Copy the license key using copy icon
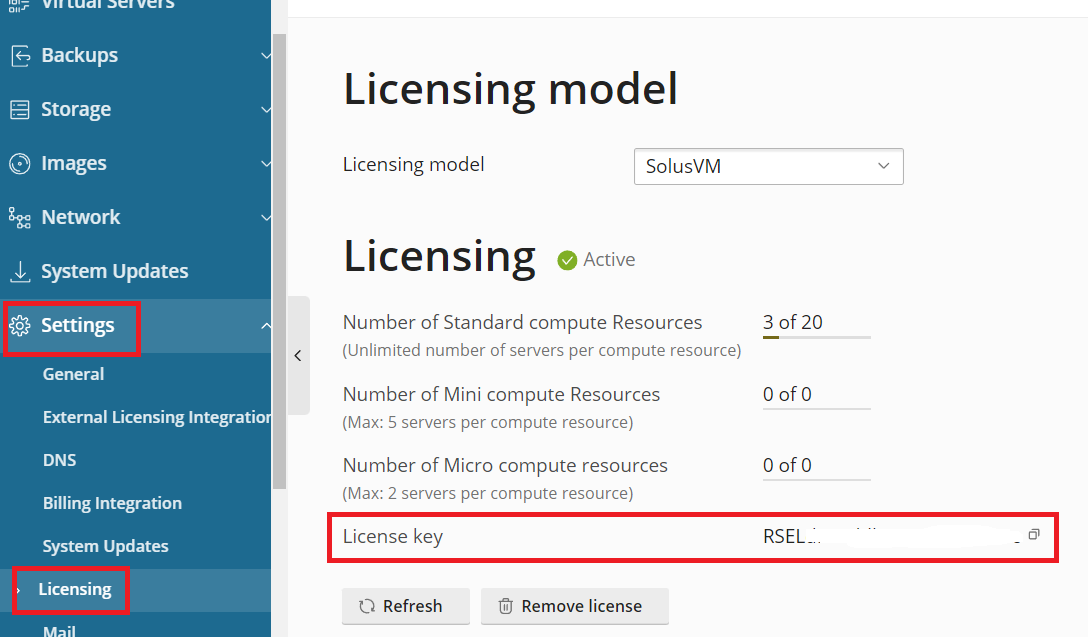Viewport: 1088px width, 637px height. click(x=1034, y=534)
